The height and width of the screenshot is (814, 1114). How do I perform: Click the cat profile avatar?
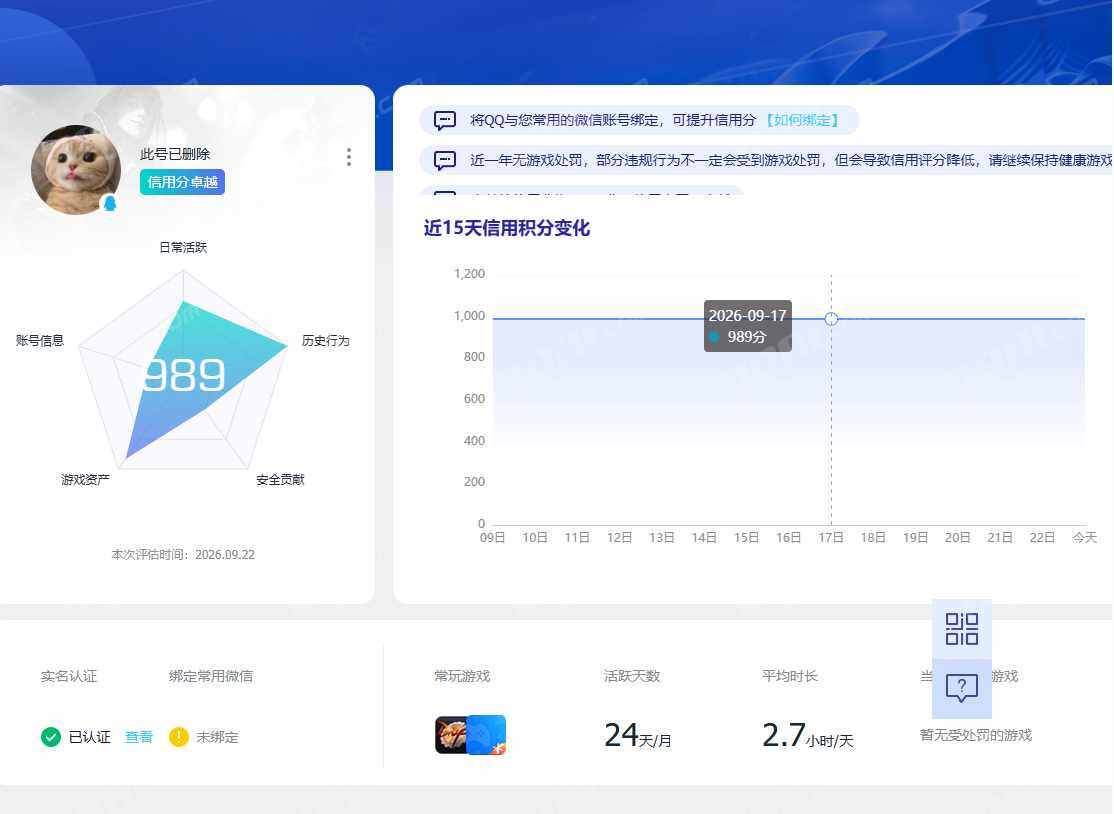(x=76, y=170)
